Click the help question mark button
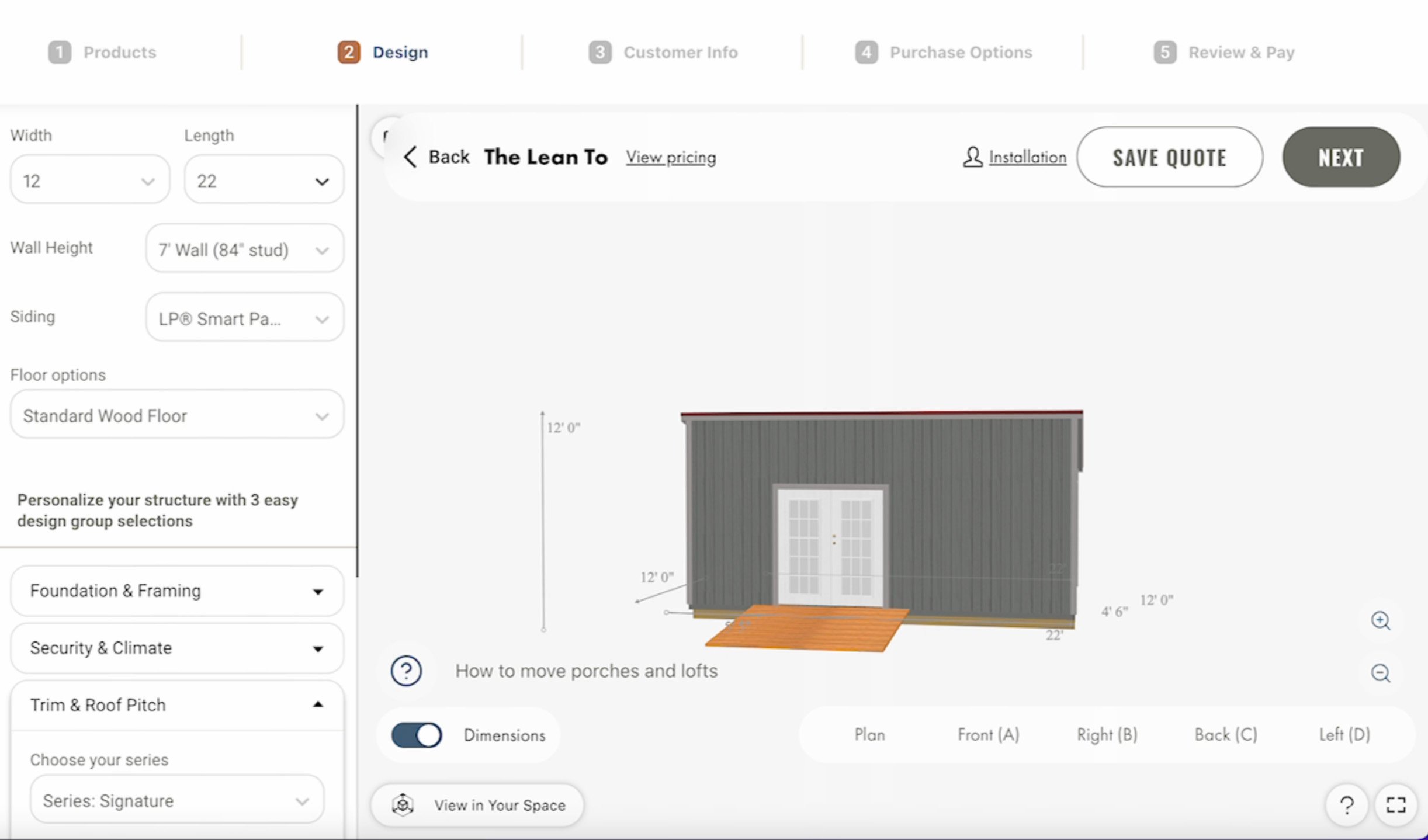 click(1347, 806)
